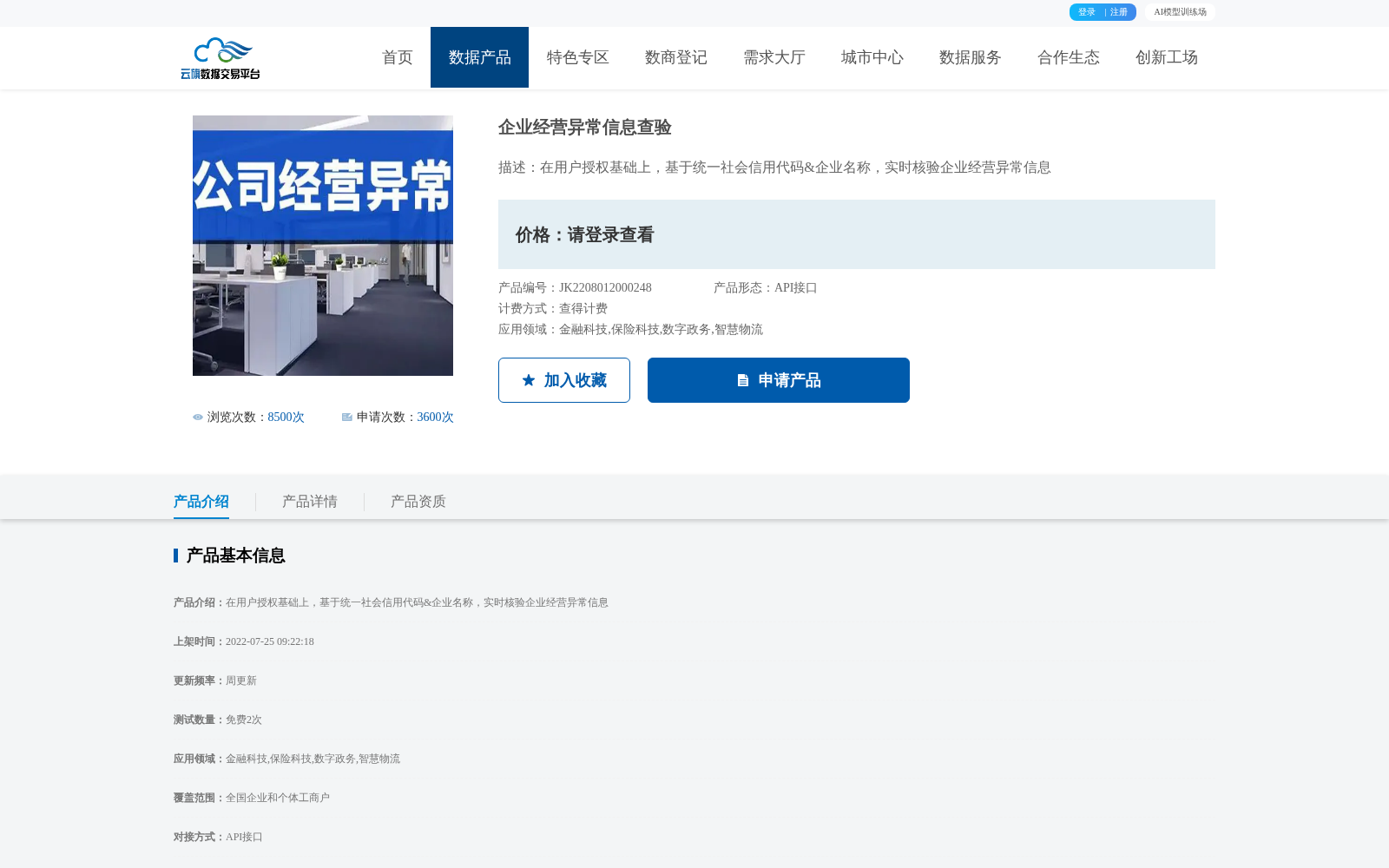
Task: Click the 免费2次 test quantity value
Action: (244, 720)
